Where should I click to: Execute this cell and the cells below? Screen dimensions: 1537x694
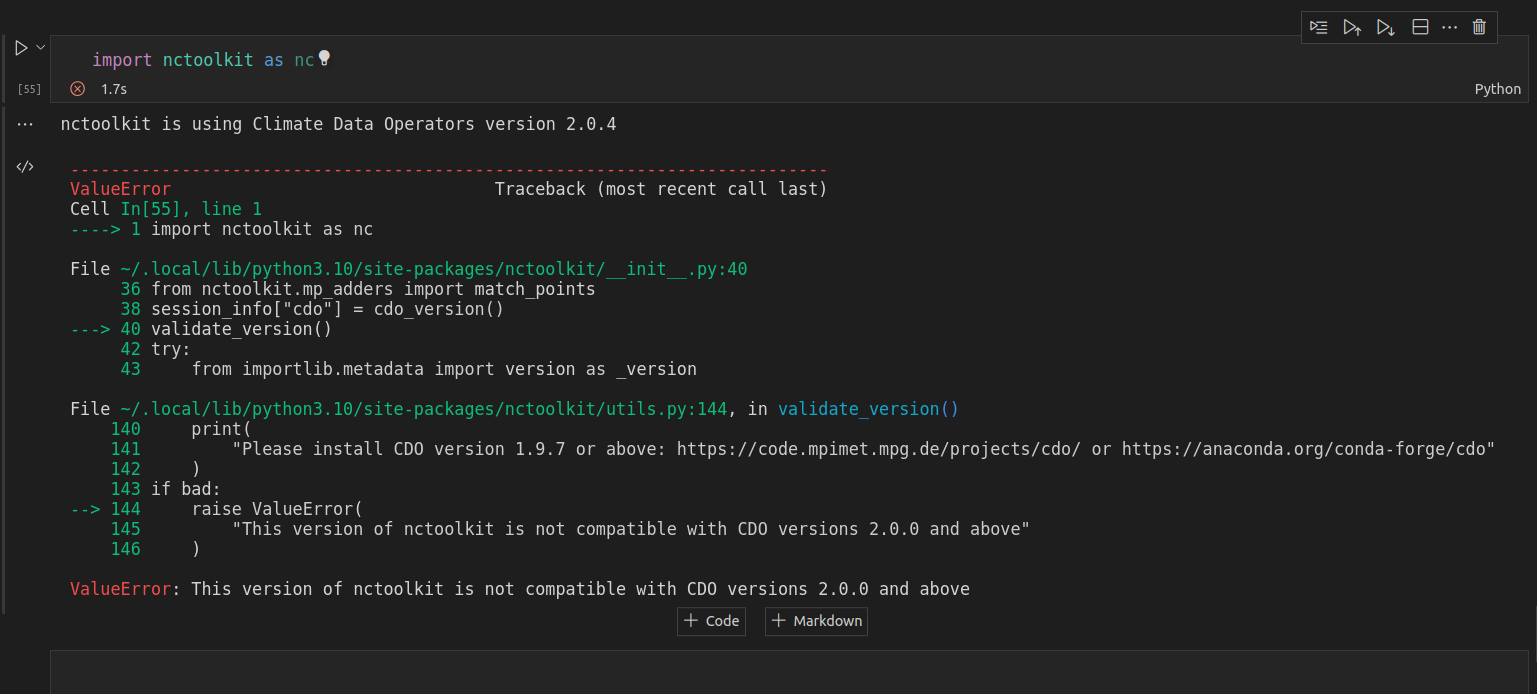coord(1385,27)
